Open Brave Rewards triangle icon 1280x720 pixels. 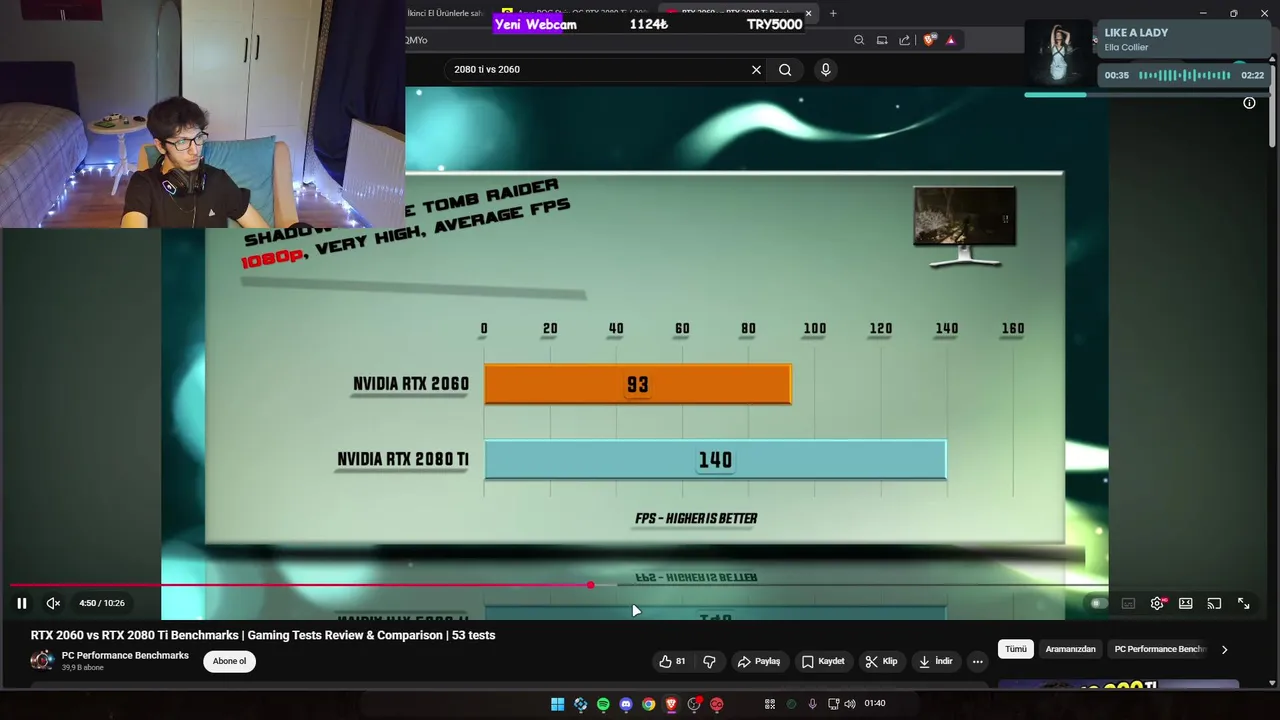coord(951,40)
